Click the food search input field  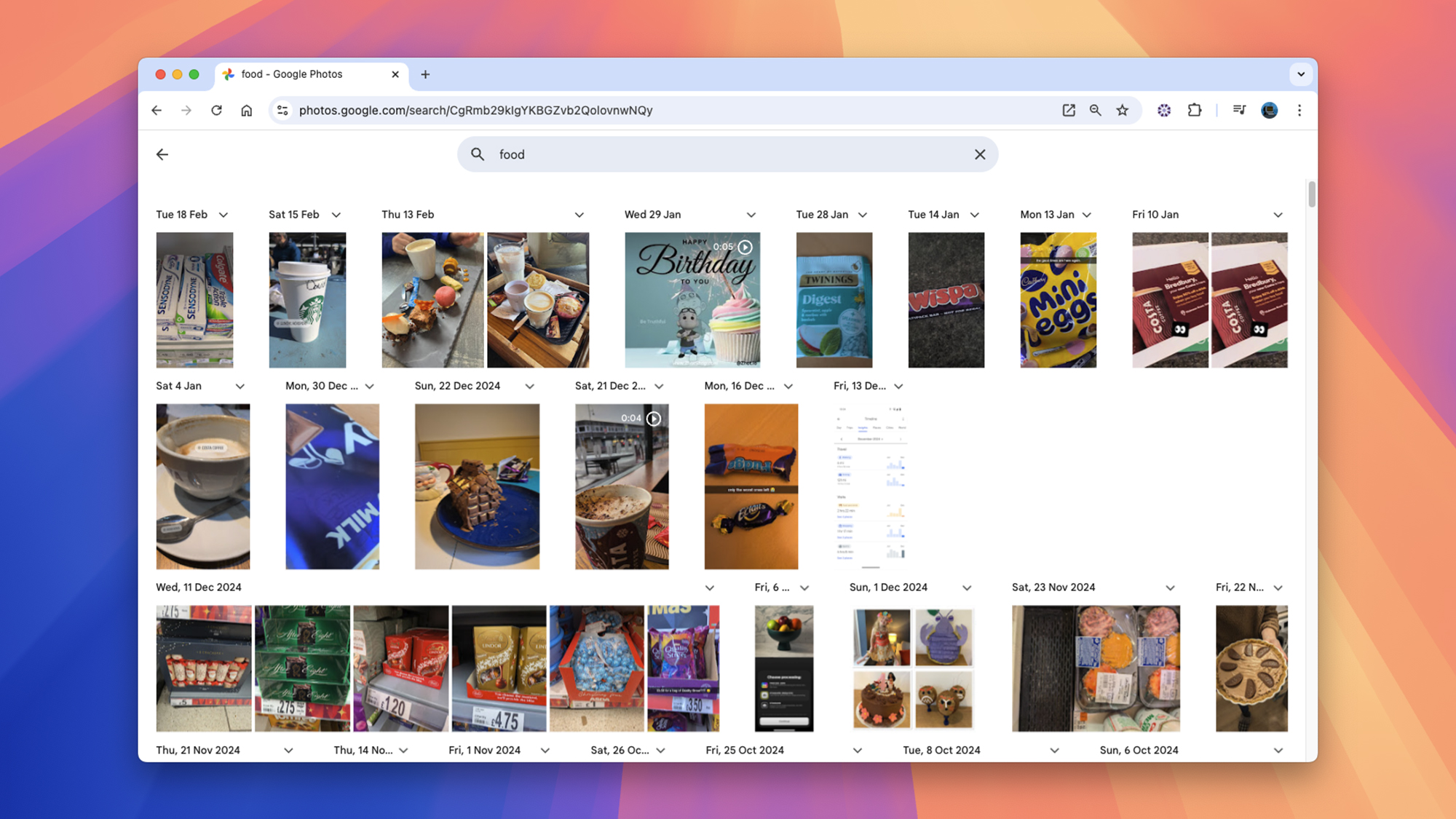(x=728, y=154)
